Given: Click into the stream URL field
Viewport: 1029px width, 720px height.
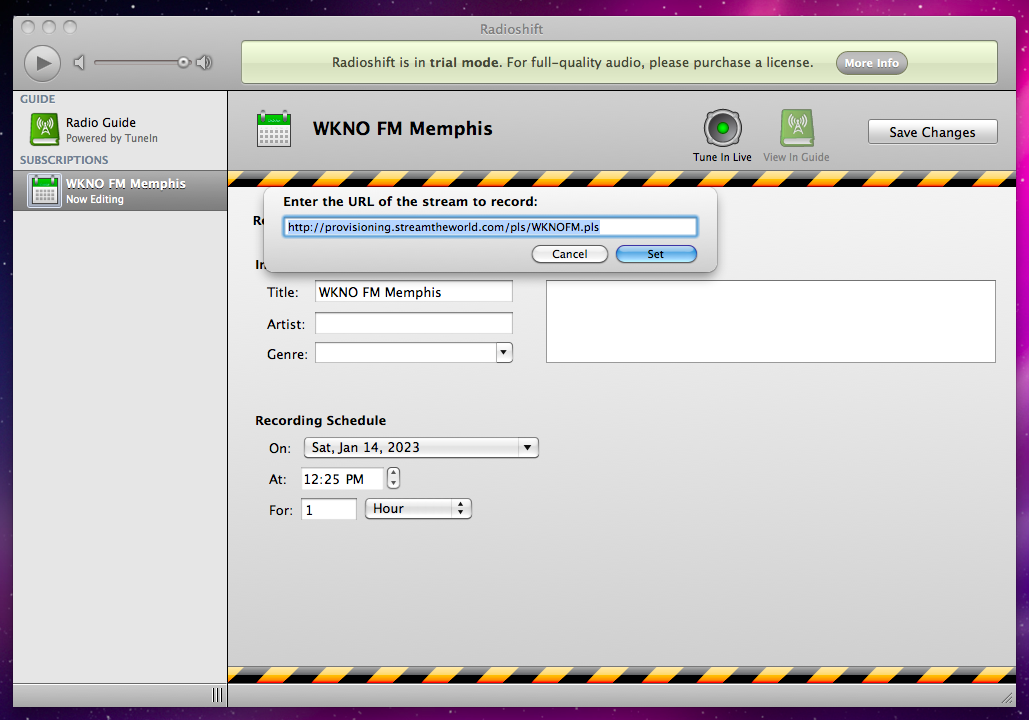Looking at the screenshot, I should coord(490,227).
